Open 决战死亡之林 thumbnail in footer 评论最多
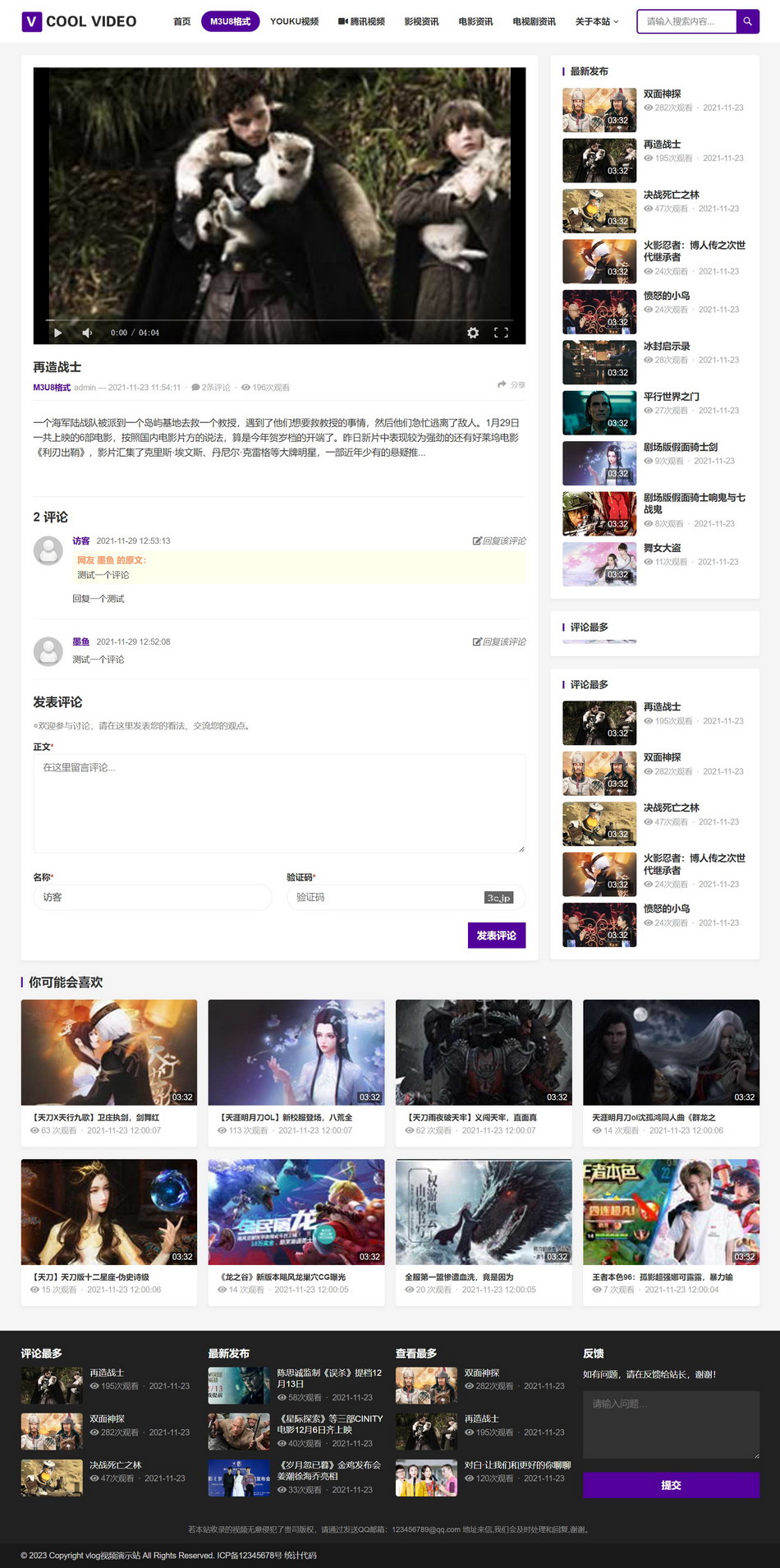 pos(52,1477)
